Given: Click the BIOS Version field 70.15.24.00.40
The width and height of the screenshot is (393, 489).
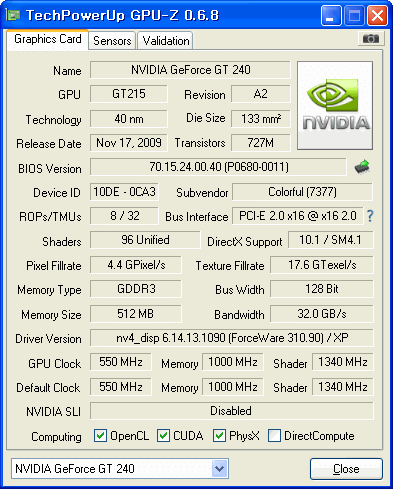Looking at the screenshot, I should (218, 167).
